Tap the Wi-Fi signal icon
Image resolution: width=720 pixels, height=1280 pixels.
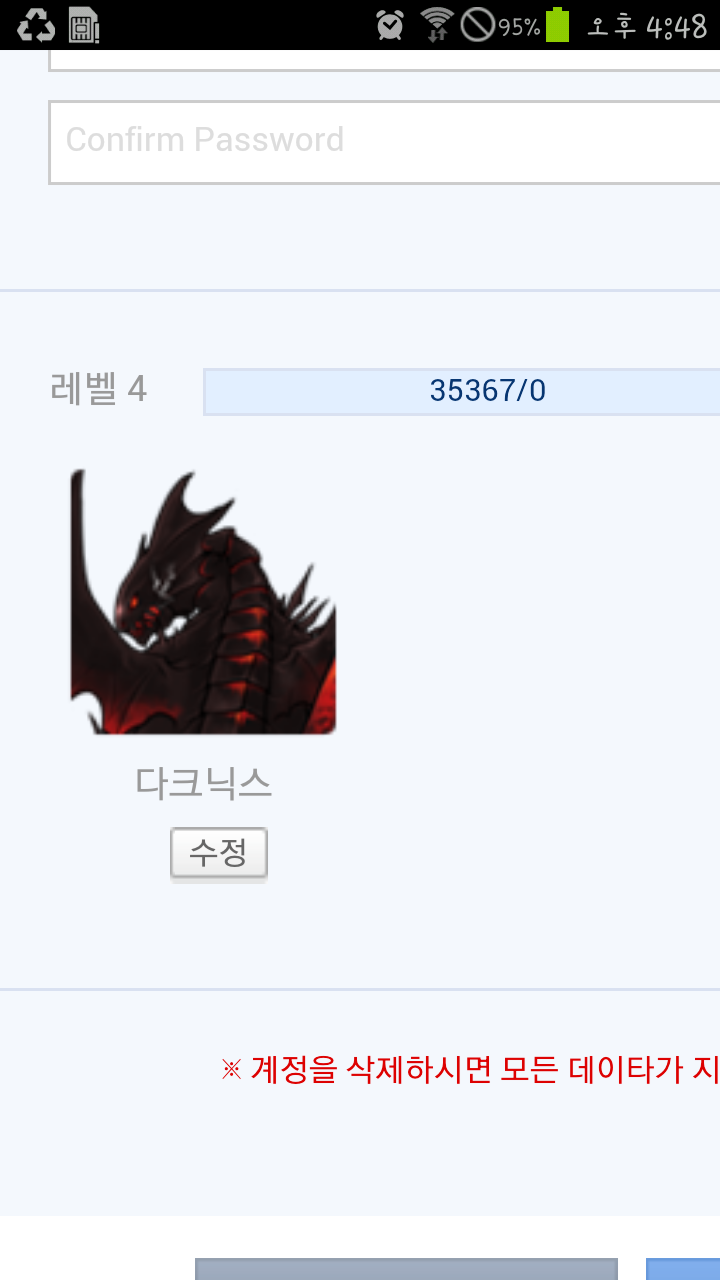click(x=437, y=25)
